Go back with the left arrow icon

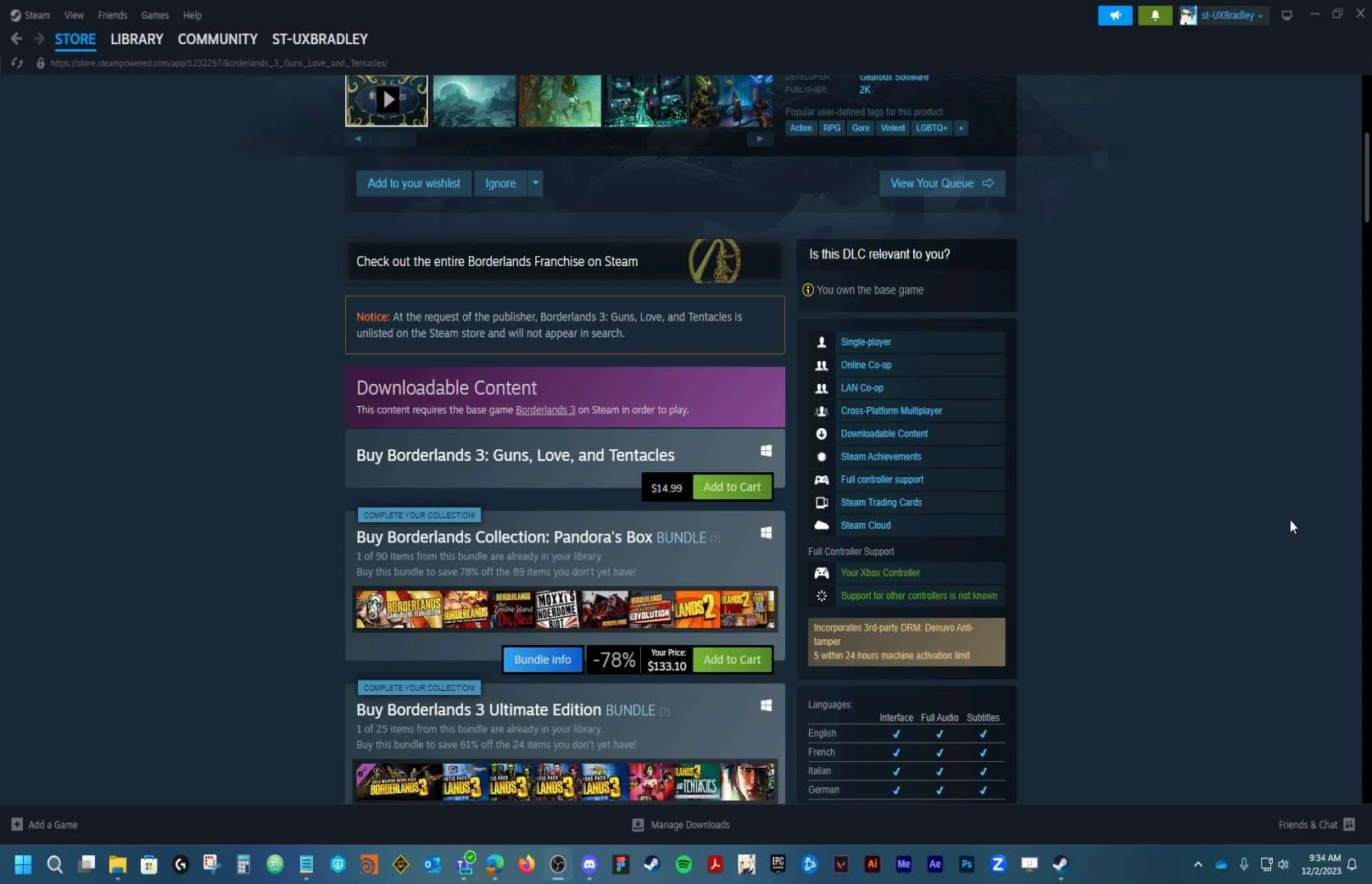pyautogui.click(x=16, y=39)
